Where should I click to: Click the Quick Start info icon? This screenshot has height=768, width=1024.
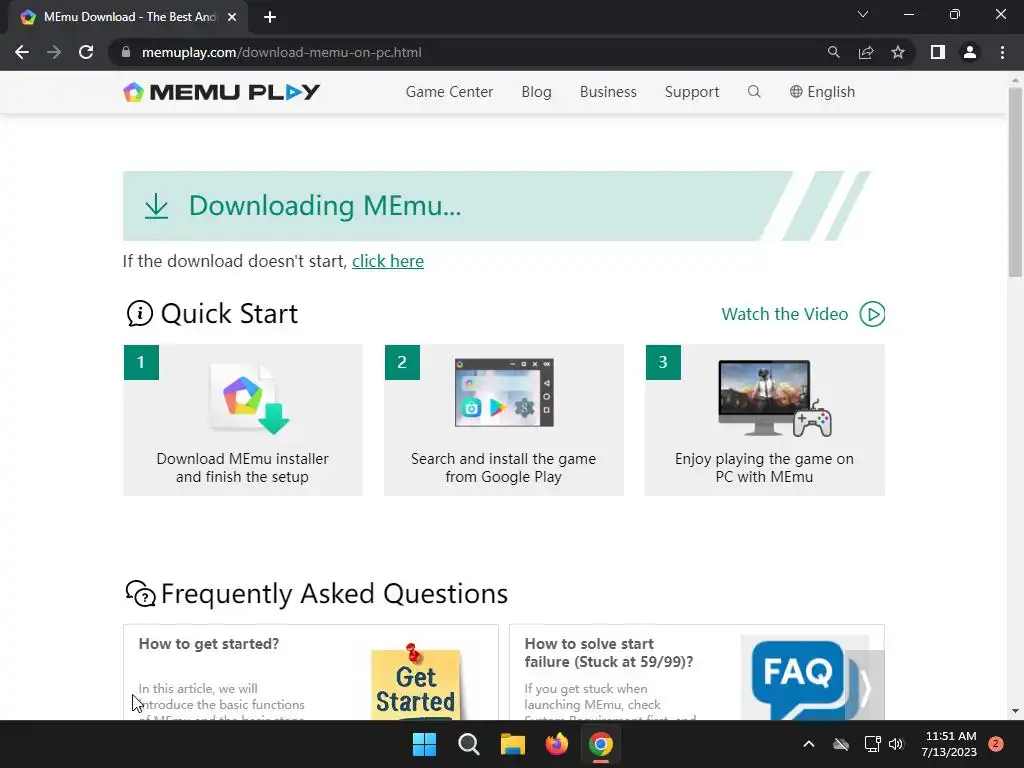pos(139,313)
